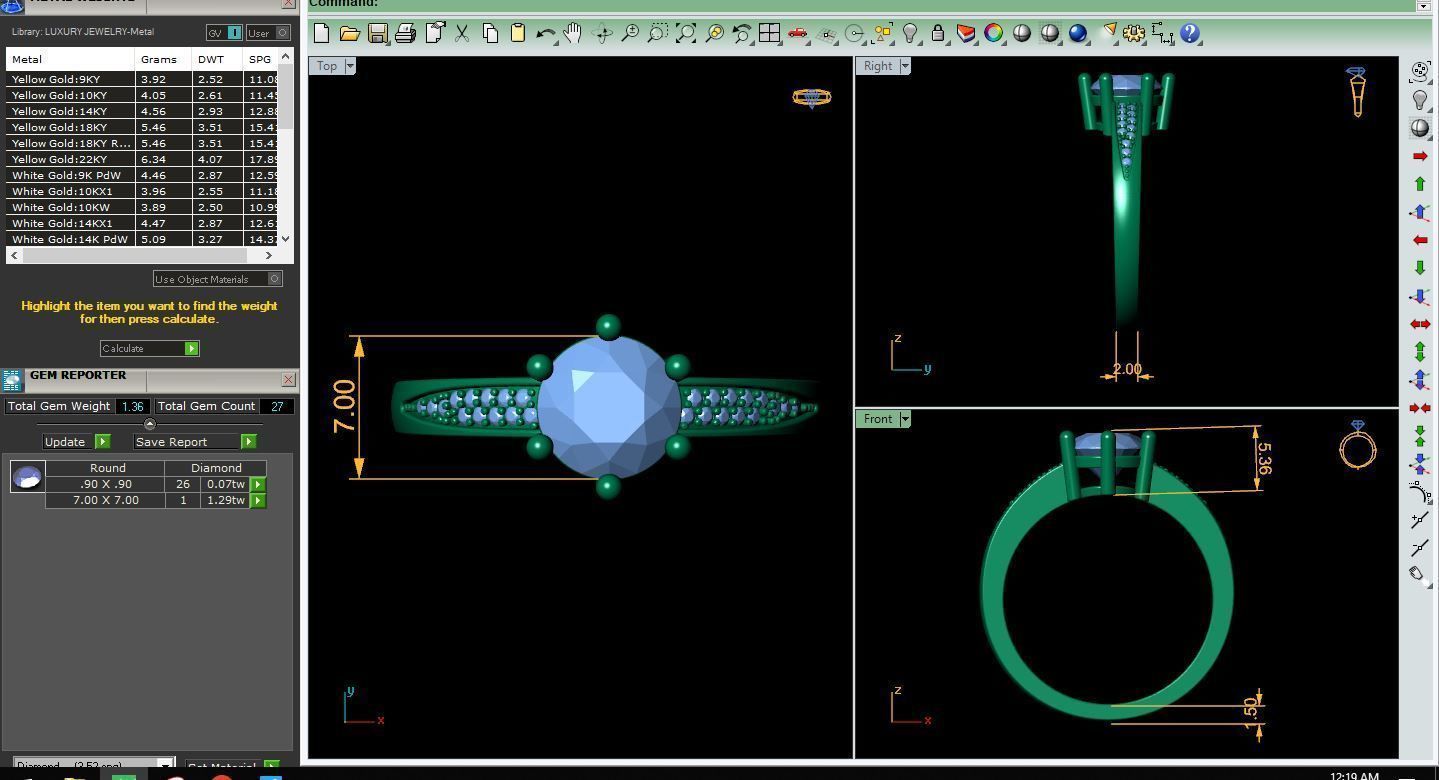Screen dimensions: 1439x780
Task: Select the Zoom dynamic magnifier tool
Action: (630, 33)
